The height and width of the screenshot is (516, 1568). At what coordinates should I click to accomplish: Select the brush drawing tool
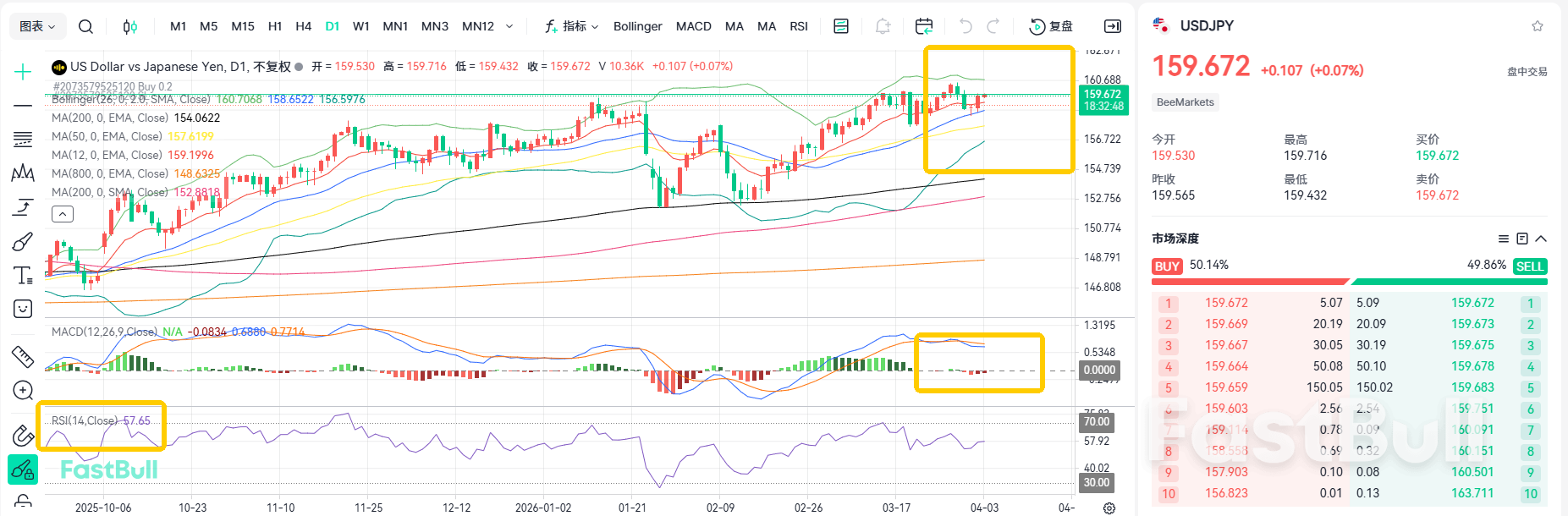point(23,242)
